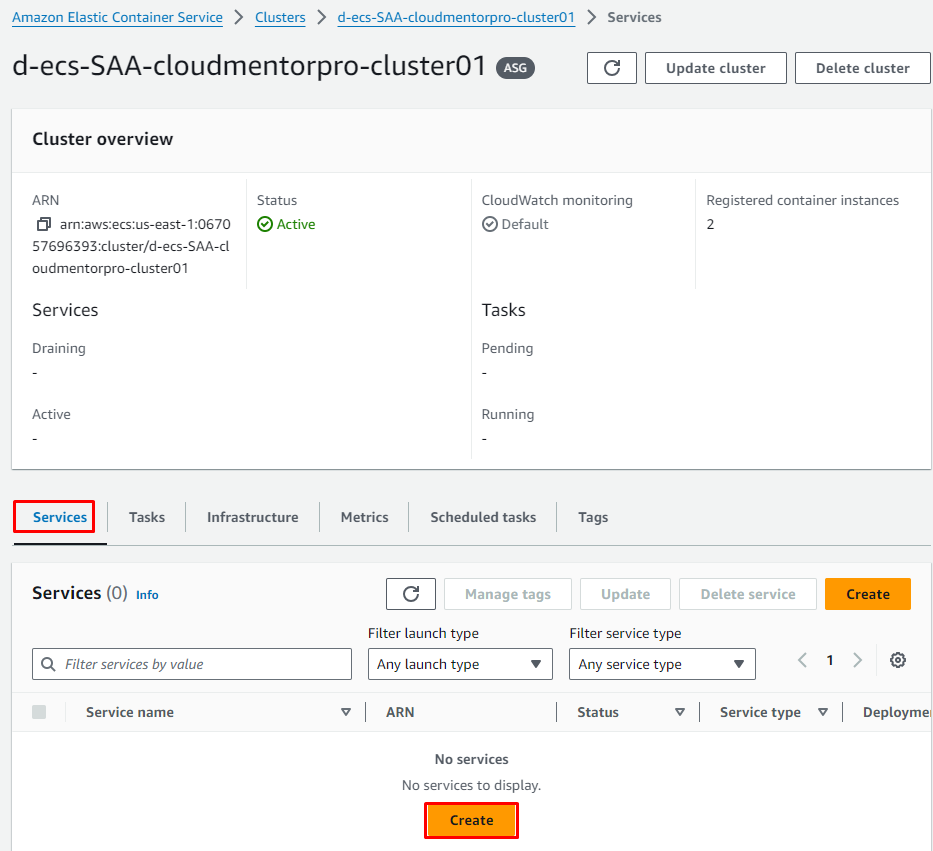933x851 pixels.
Task: Open services table preferences gear
Action: tap(898, 660)
